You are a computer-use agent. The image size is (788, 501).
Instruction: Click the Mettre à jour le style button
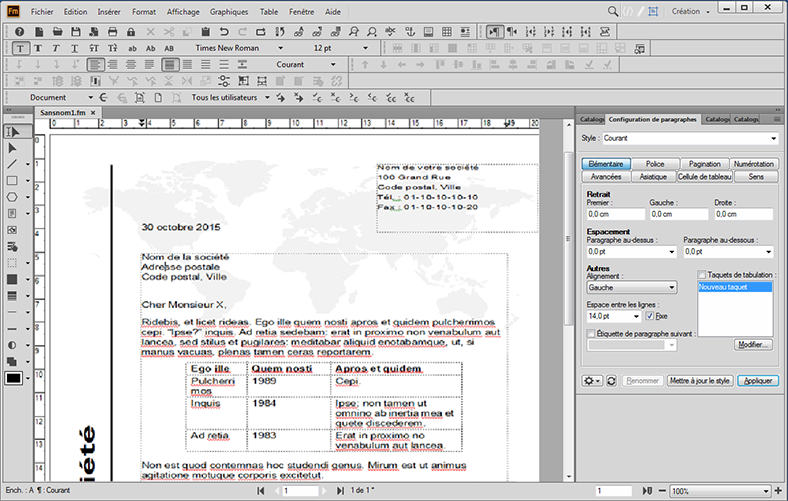click(x=701, y=381)
